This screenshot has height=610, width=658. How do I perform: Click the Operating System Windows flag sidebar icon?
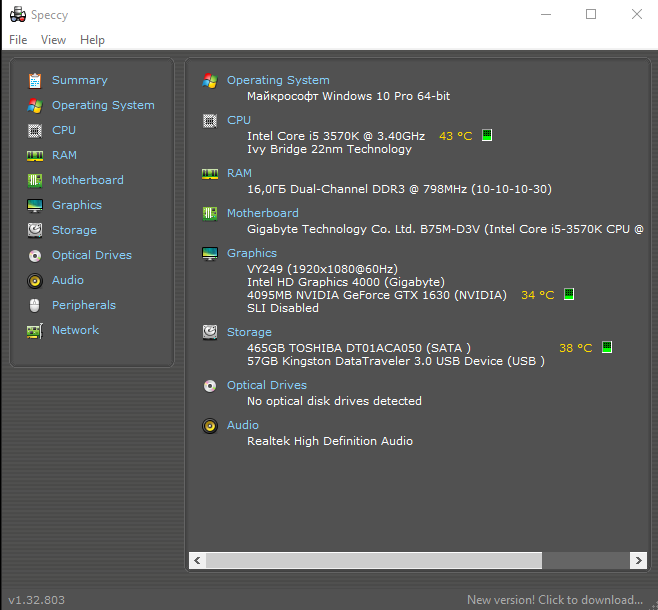35,106
